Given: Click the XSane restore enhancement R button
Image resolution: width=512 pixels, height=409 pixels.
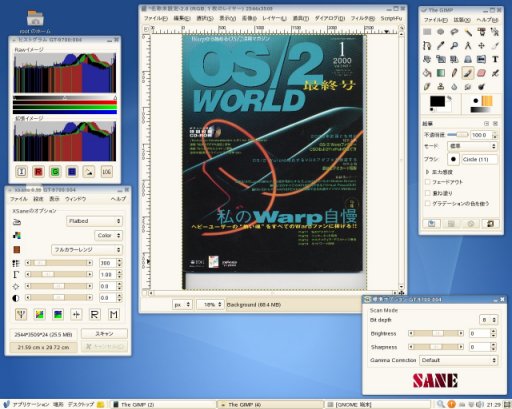Looking at the screenshot, I should [95, 314].
